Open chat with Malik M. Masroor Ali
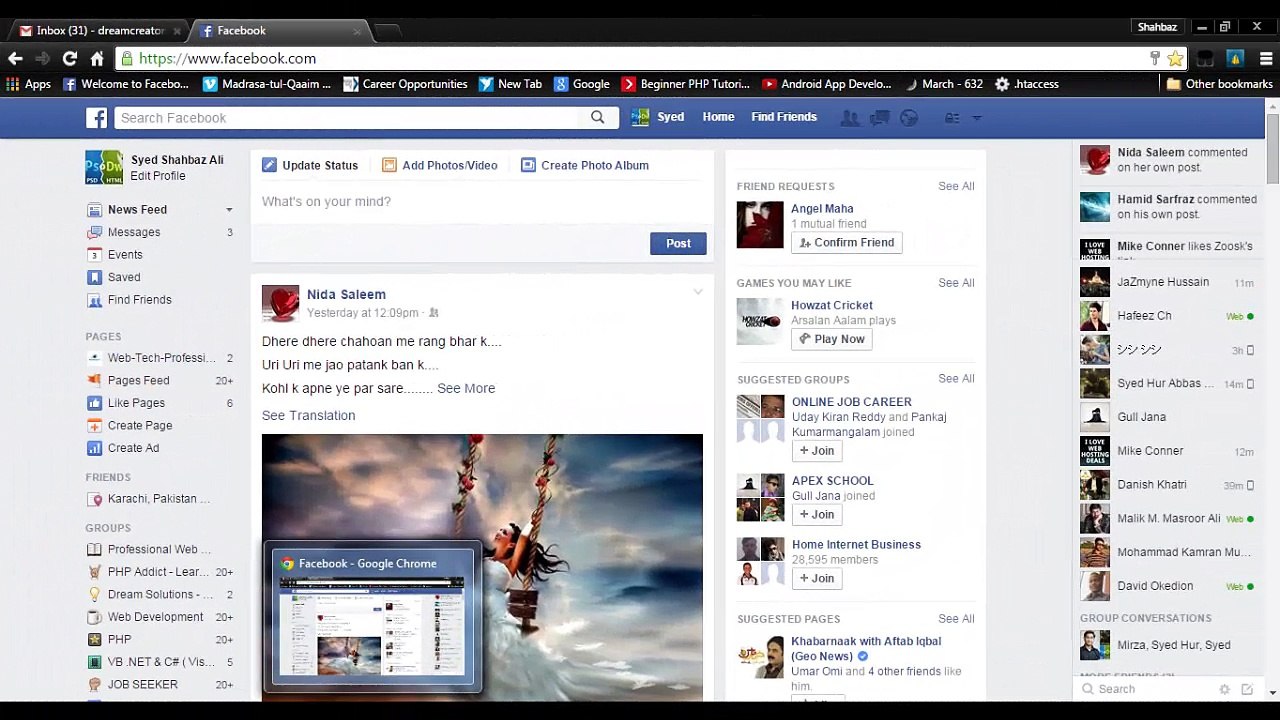The height and width of the screenshot is (720, 1280). pos(1167,519)
